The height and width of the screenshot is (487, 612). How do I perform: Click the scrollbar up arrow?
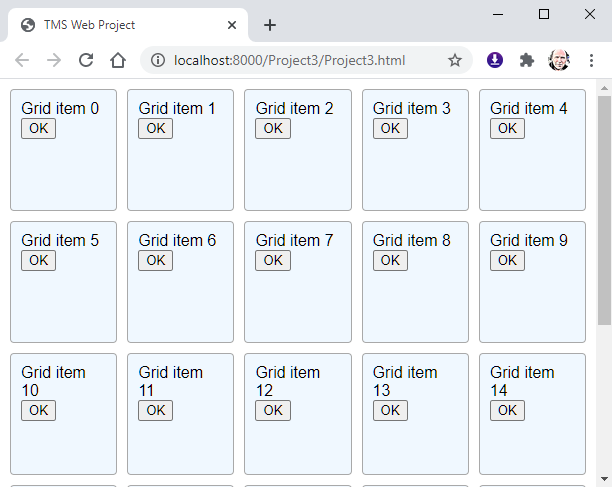coord(604,88)
